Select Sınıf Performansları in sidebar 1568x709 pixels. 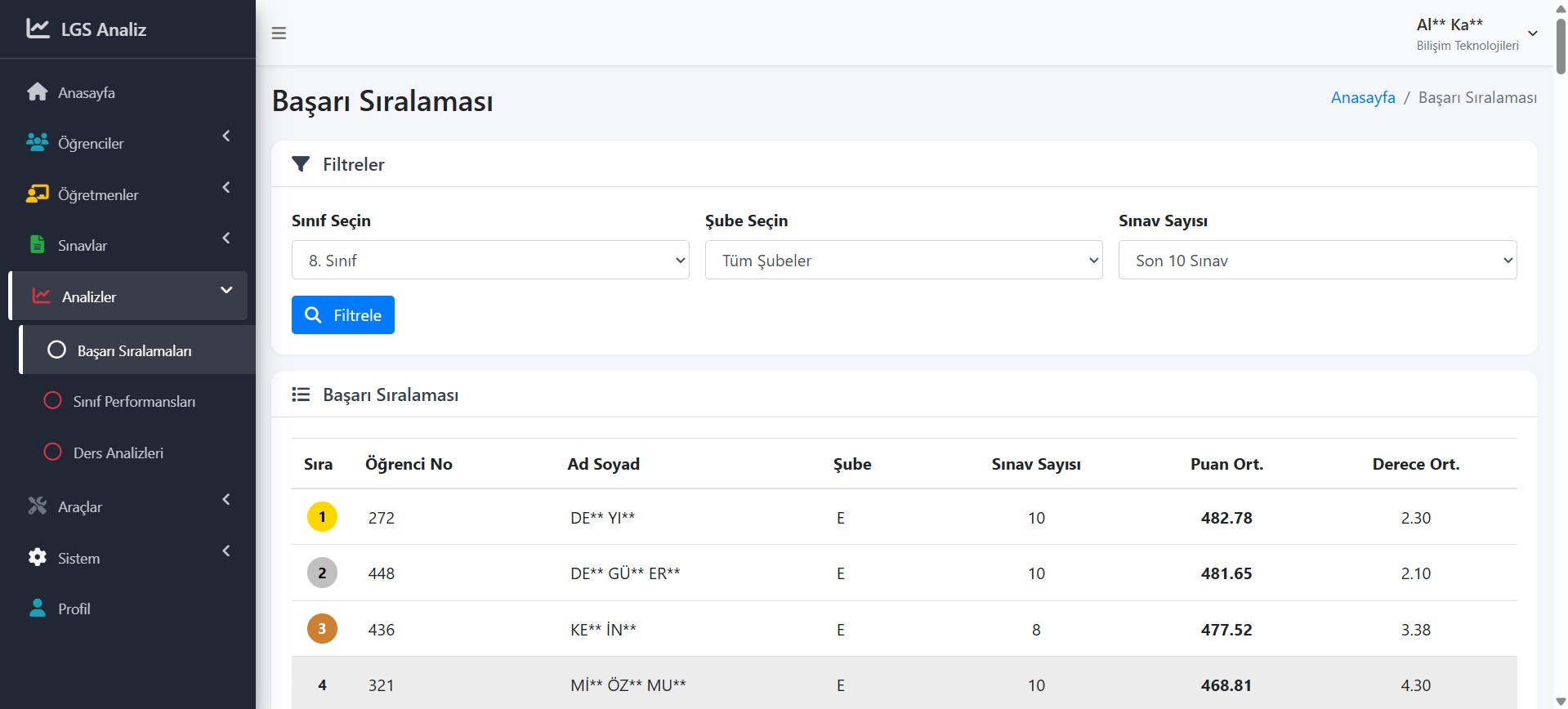click(x=134, y=402)
